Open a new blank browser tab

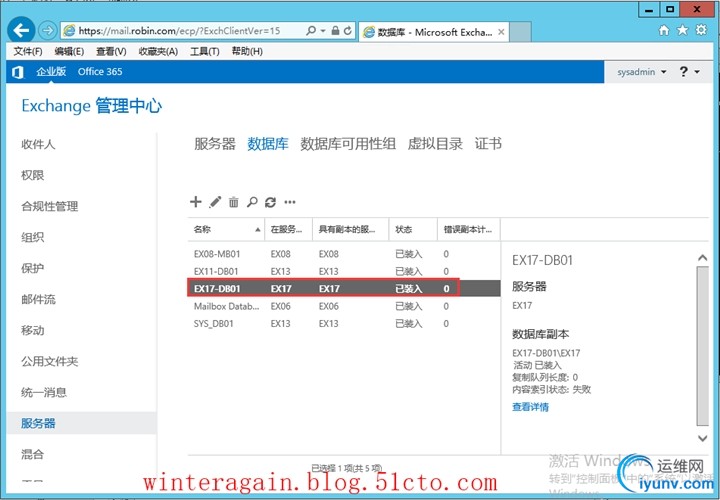coord(521,32)
